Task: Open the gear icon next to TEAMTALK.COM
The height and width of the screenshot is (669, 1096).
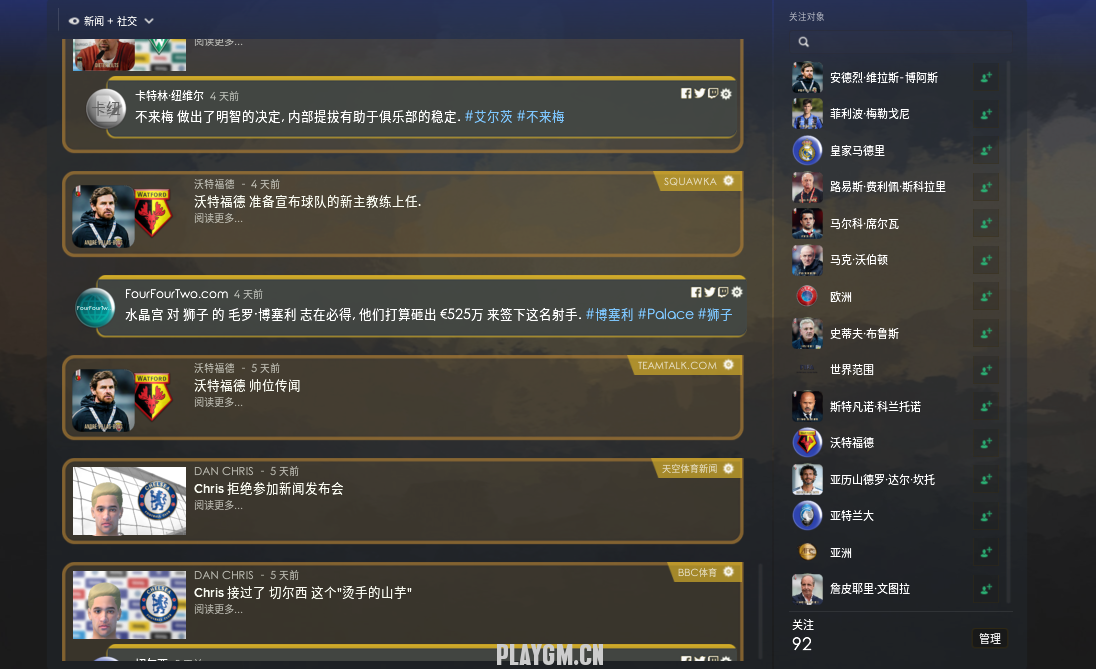Action: (x=728, y=365)
